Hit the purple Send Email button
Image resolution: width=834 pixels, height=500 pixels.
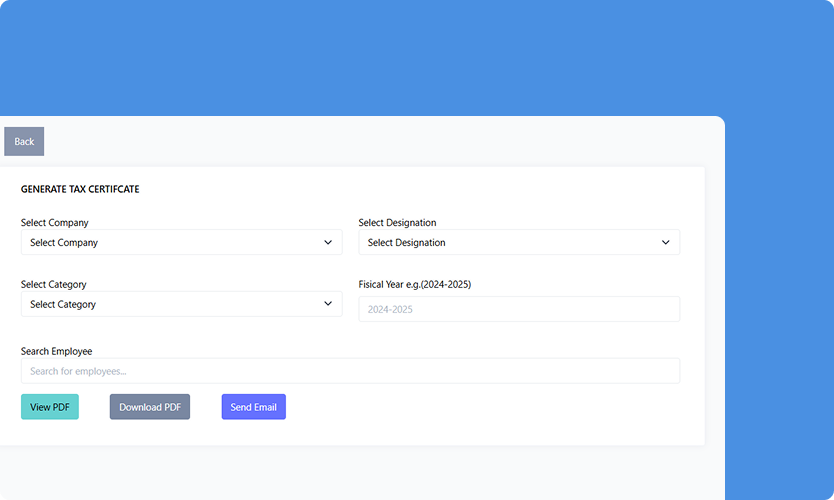(253, 407)
